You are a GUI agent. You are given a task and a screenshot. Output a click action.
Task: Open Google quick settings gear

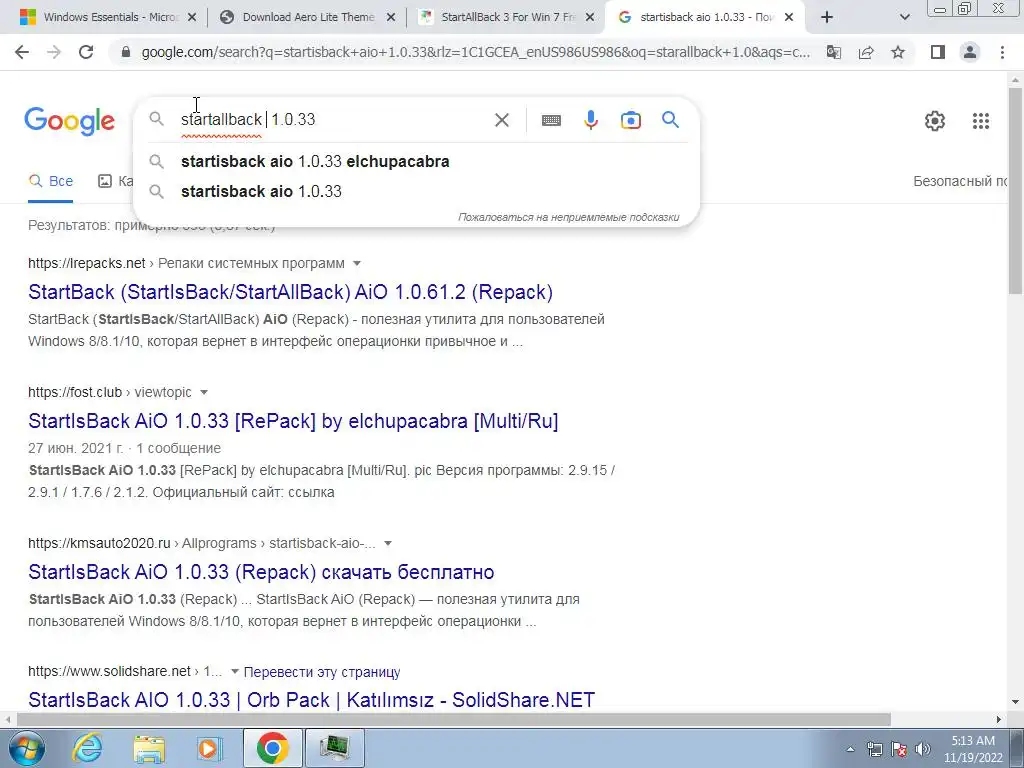point(935,121)
